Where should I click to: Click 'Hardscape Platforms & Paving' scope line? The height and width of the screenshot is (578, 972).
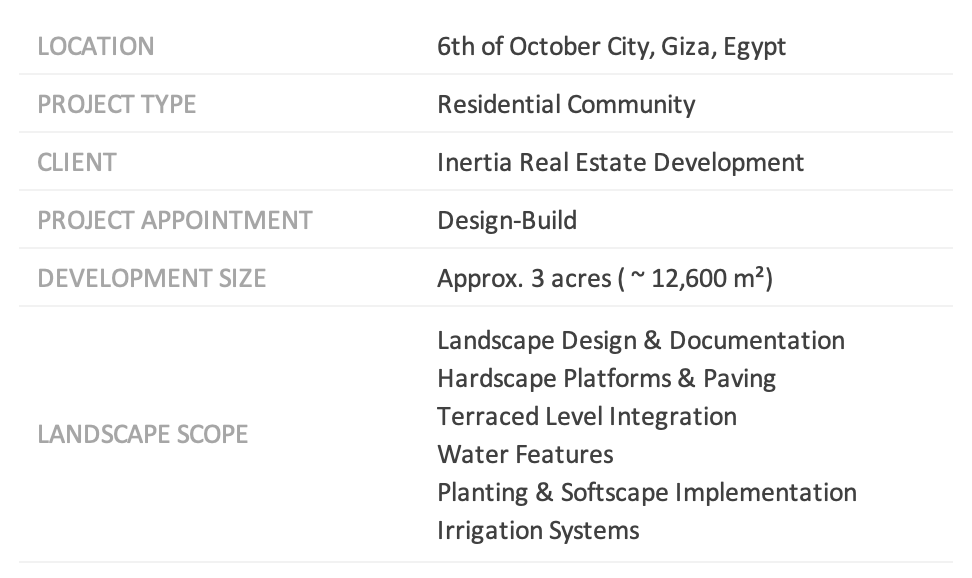point(606,378)
